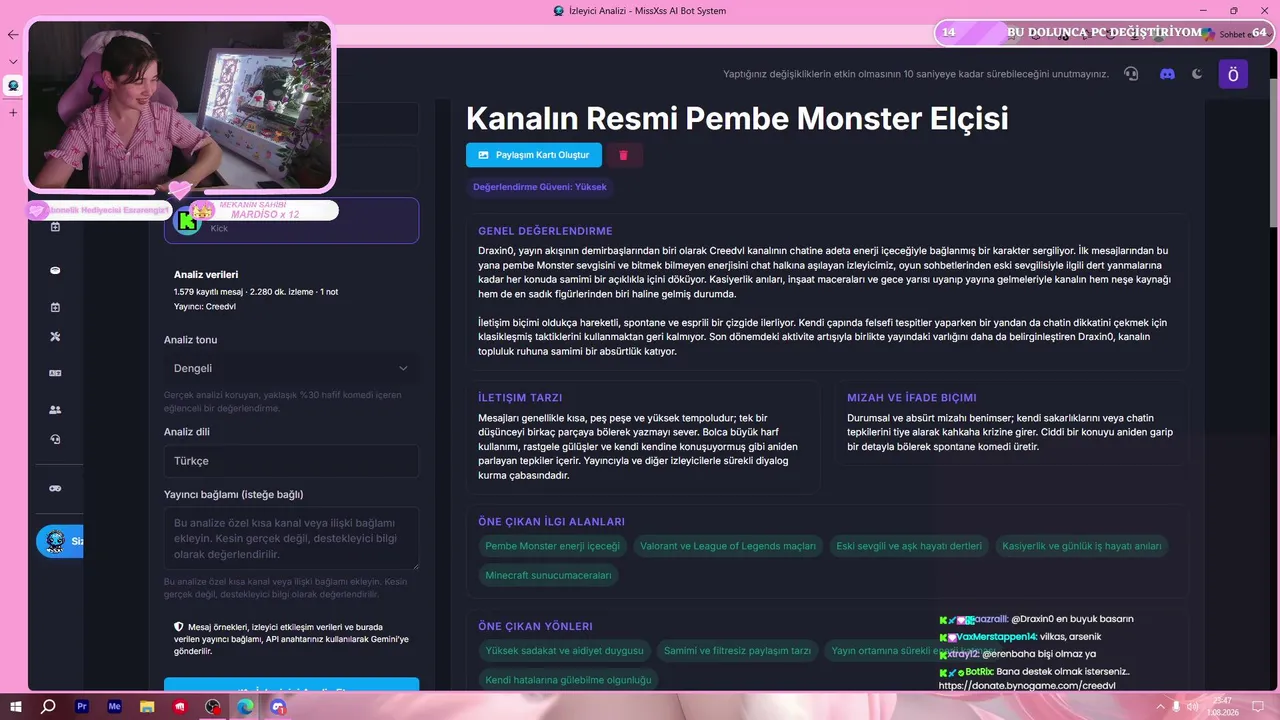
Task: Click the Eski sevgili ve aşk hayatı dertleri tag
Action: point(909,546)
